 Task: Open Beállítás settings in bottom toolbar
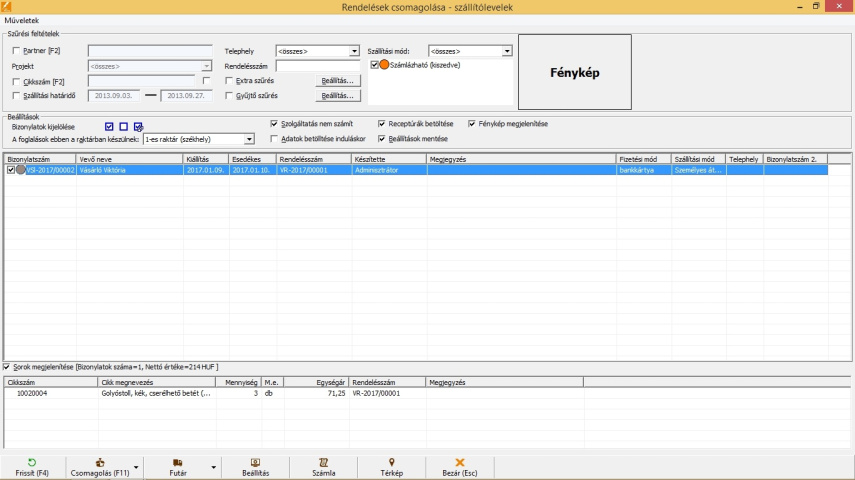click(255, 463)
